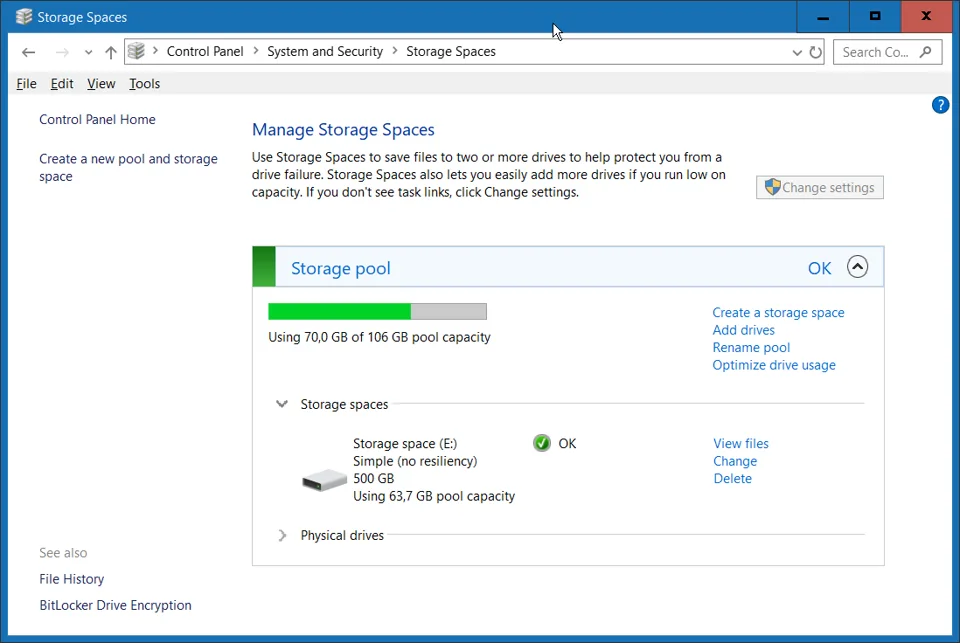Go to Control Panel Home

(97, 119)
